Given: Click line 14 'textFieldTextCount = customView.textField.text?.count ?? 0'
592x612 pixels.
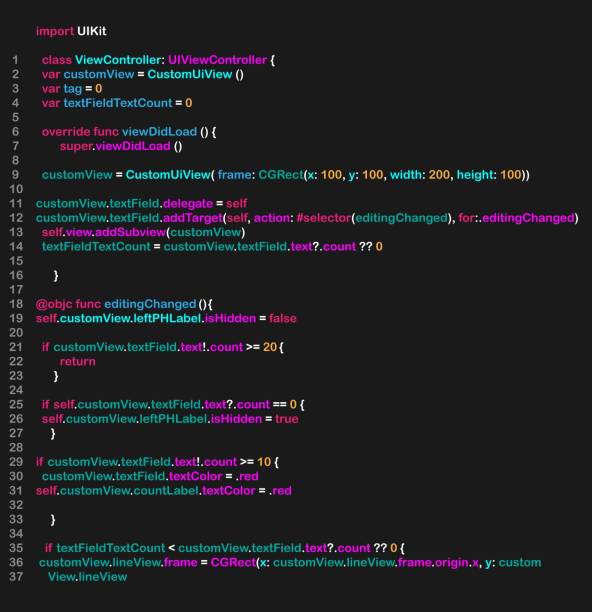Looking at the screenshot, I should (x=212, y=247).
